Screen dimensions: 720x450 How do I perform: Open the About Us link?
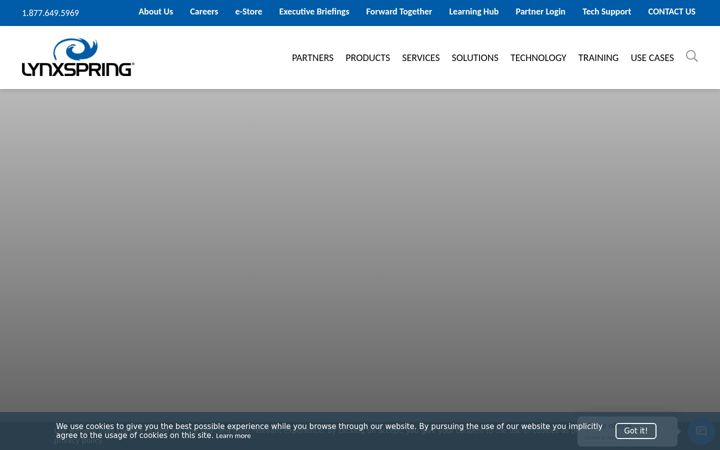click(x=156, y=12)
